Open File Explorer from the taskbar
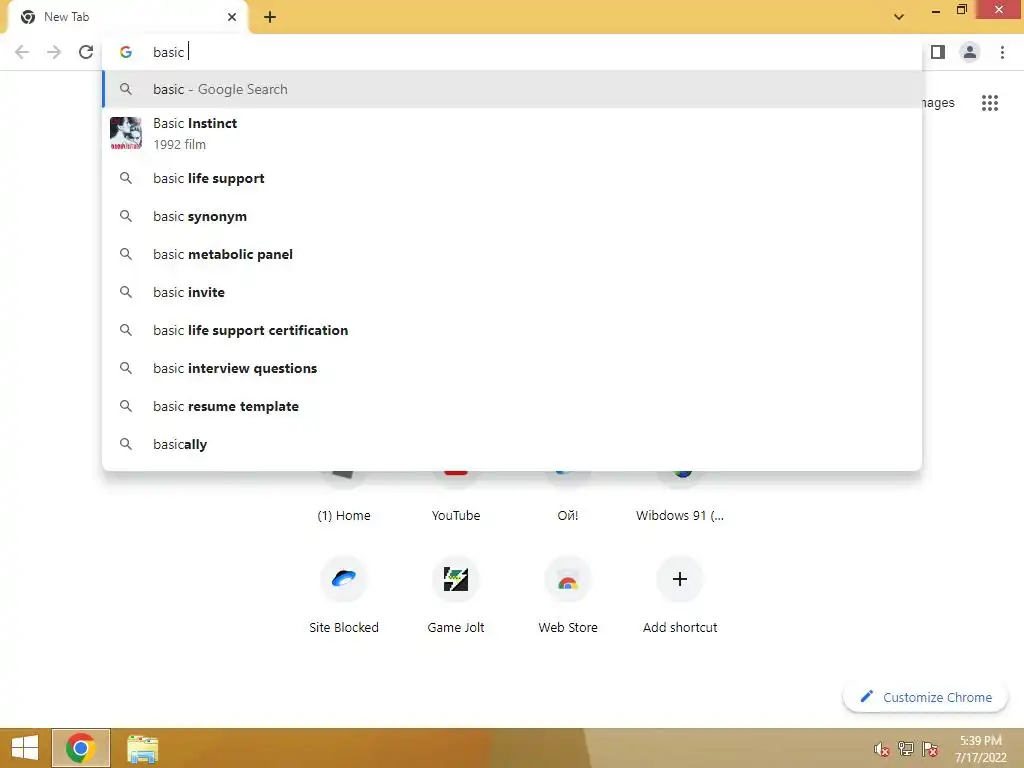The image size is (1024, 768). pos(142,749)
